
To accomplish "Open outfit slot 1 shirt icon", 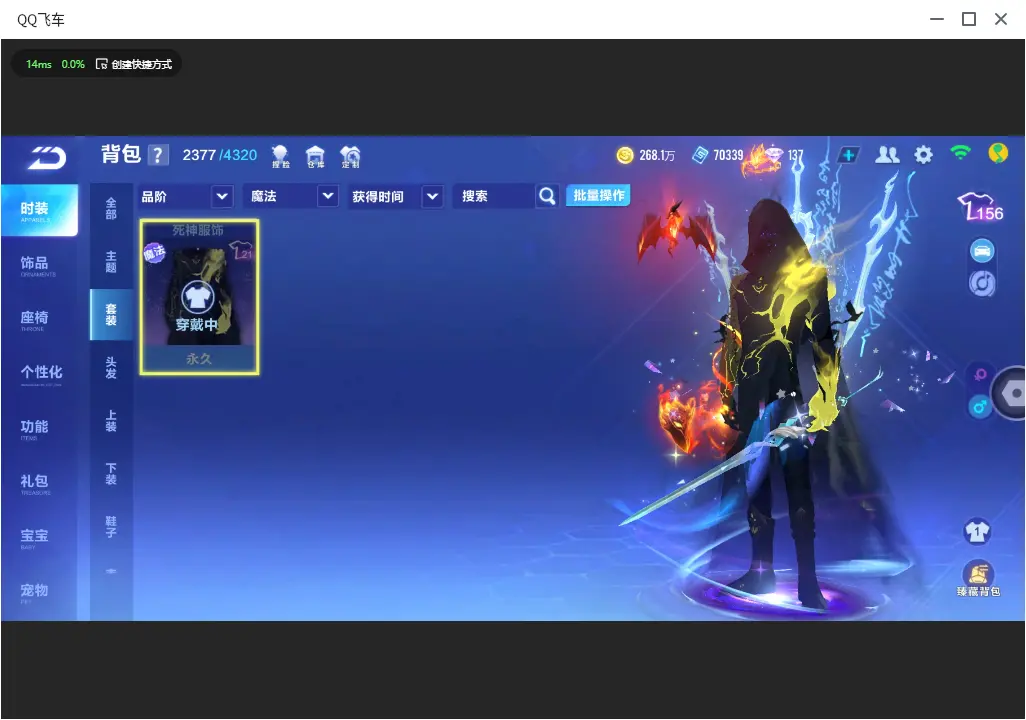I will pos(977,531).
